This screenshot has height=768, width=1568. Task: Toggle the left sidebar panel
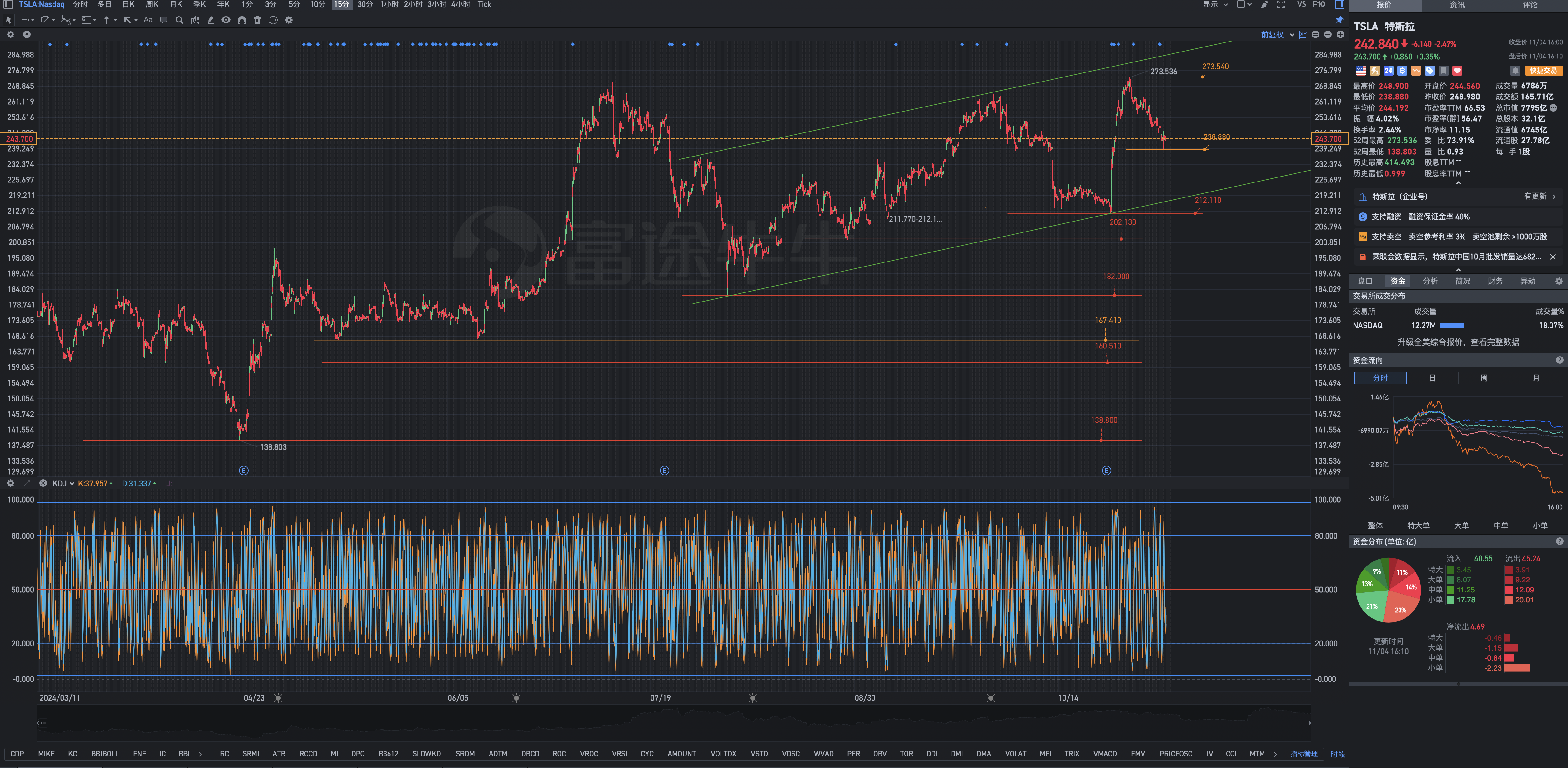click(8, 5)
